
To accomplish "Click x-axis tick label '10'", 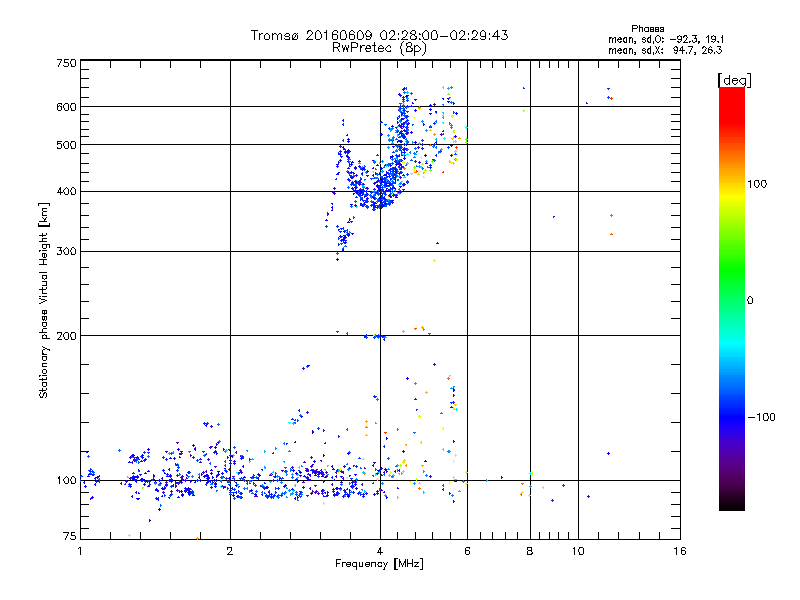I will tap(578, 551).
